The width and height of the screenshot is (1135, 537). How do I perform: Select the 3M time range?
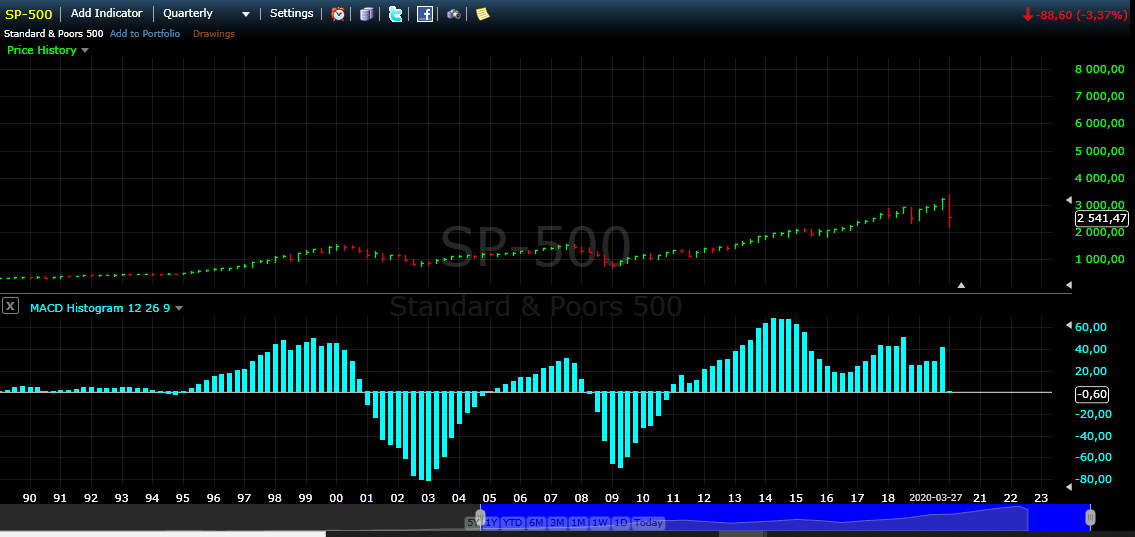pyautogui.click(x=557, y=523)
